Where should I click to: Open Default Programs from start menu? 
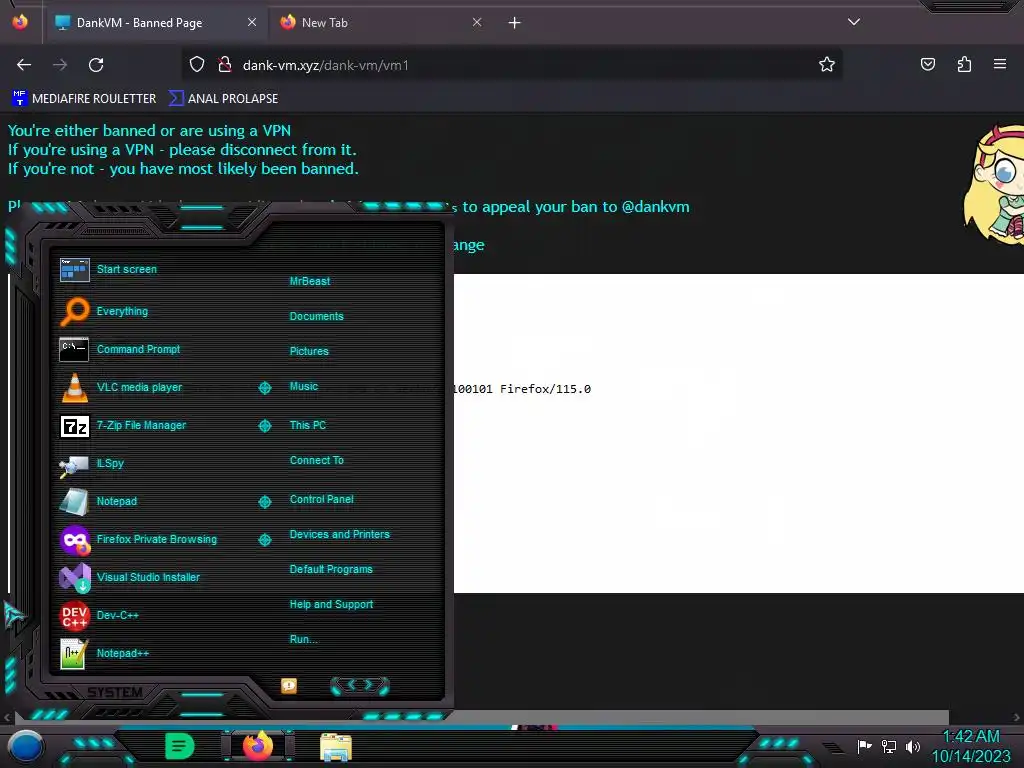pos(330,569)
